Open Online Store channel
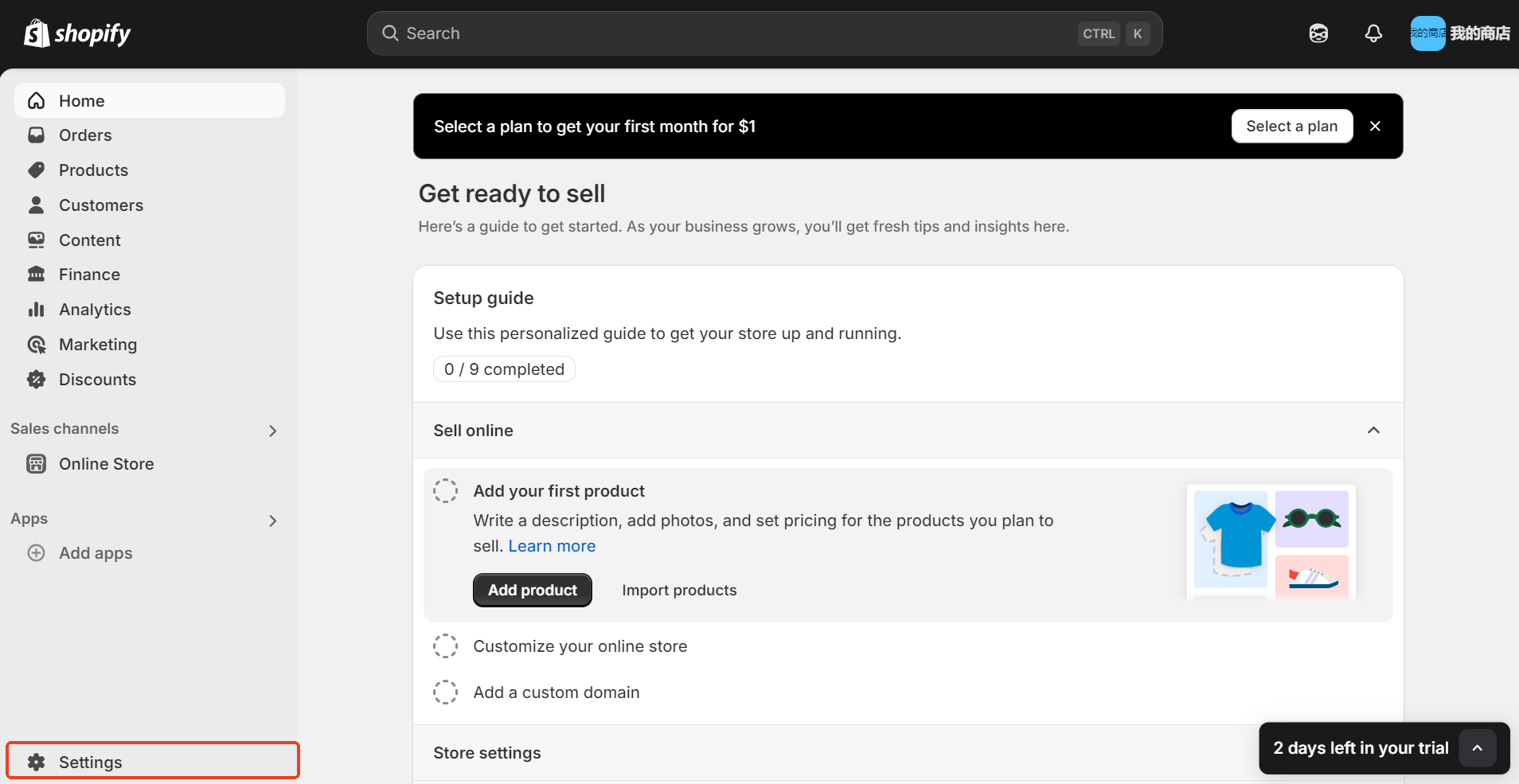 click(106, 463)
